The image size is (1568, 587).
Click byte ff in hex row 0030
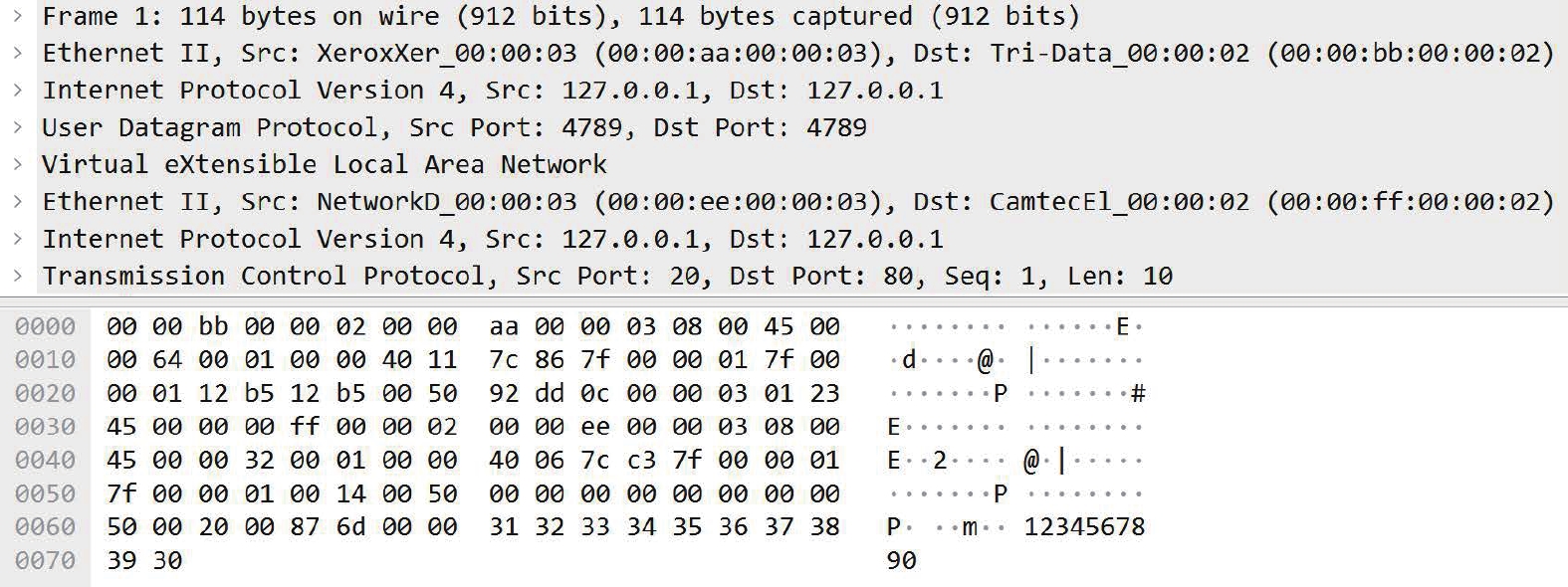click(x=305, y=427)
